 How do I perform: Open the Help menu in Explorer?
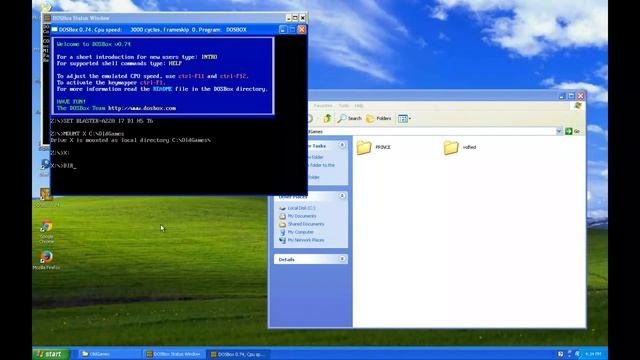tap(359, 106)
